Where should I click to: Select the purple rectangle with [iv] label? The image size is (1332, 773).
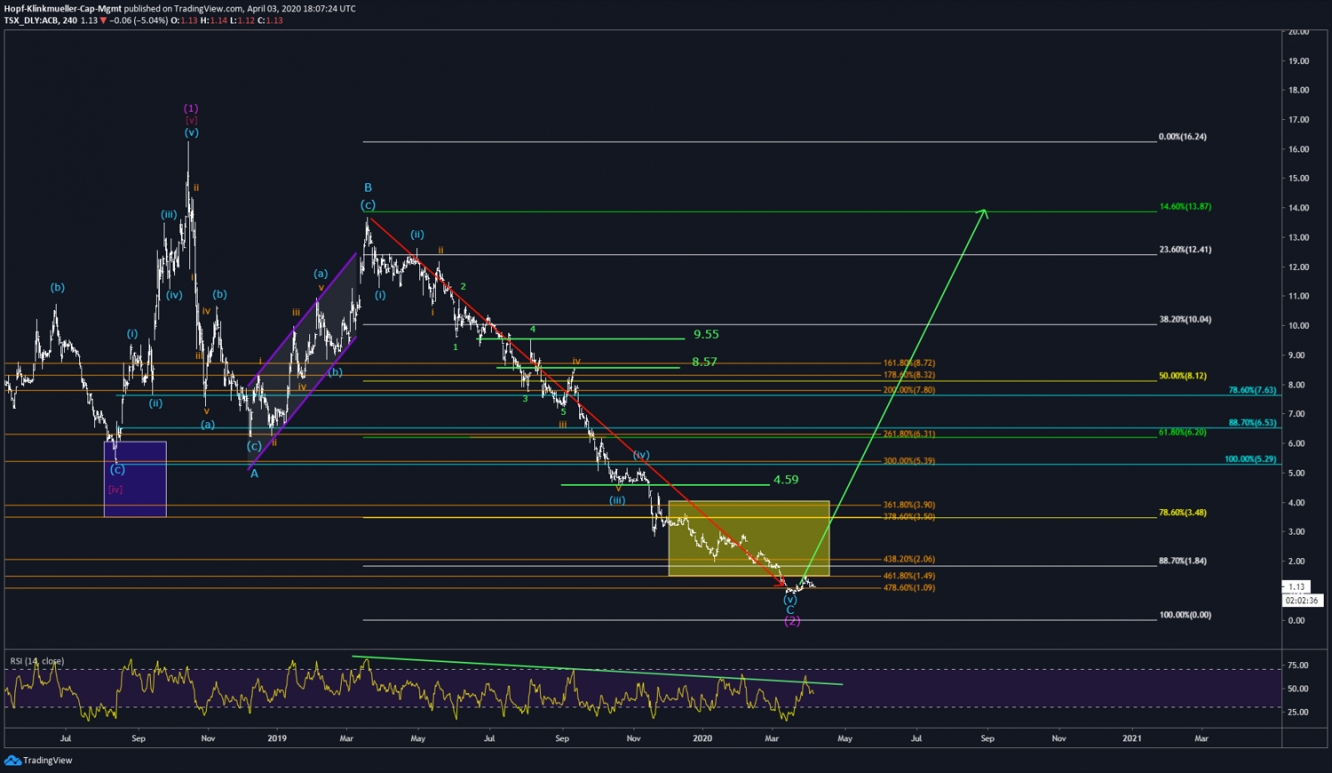135,479
